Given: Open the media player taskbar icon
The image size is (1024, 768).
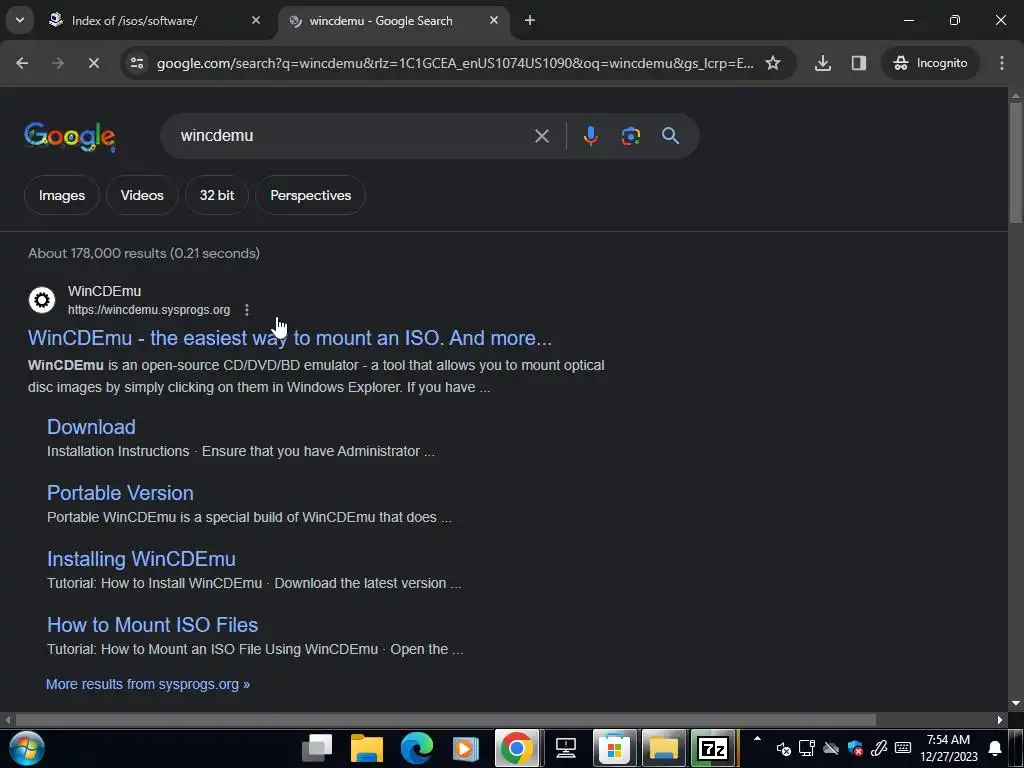Looking at the screenshot, I should point(466,748).
